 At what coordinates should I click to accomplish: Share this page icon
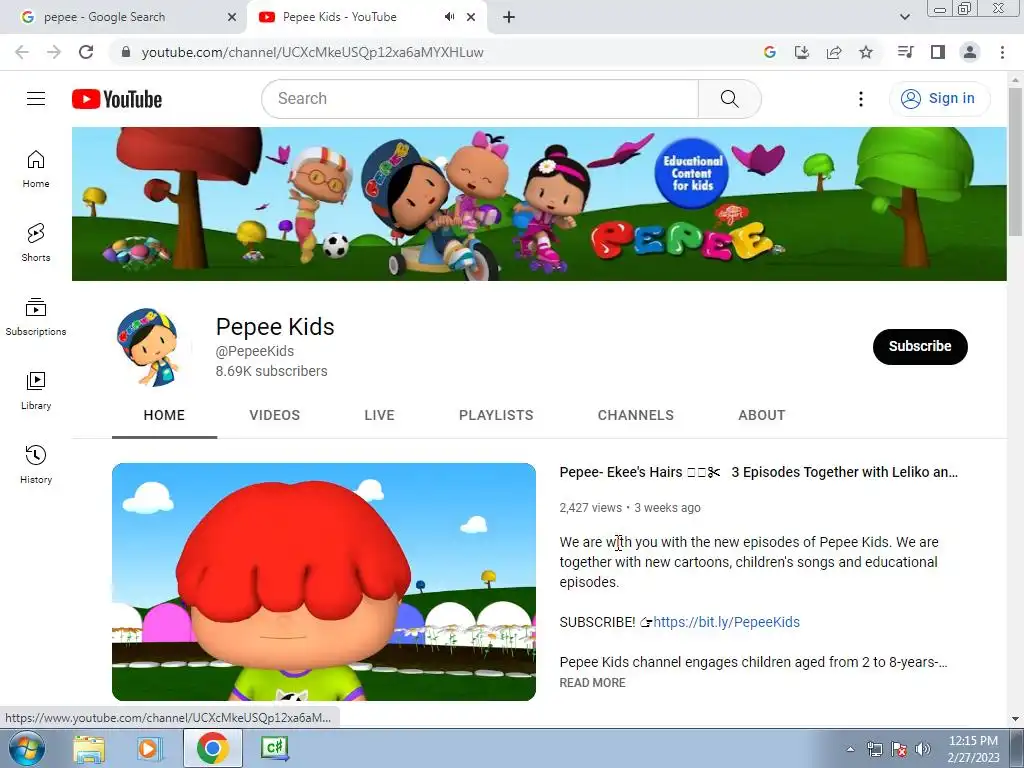pyautogui.click(x=834, y=52)
